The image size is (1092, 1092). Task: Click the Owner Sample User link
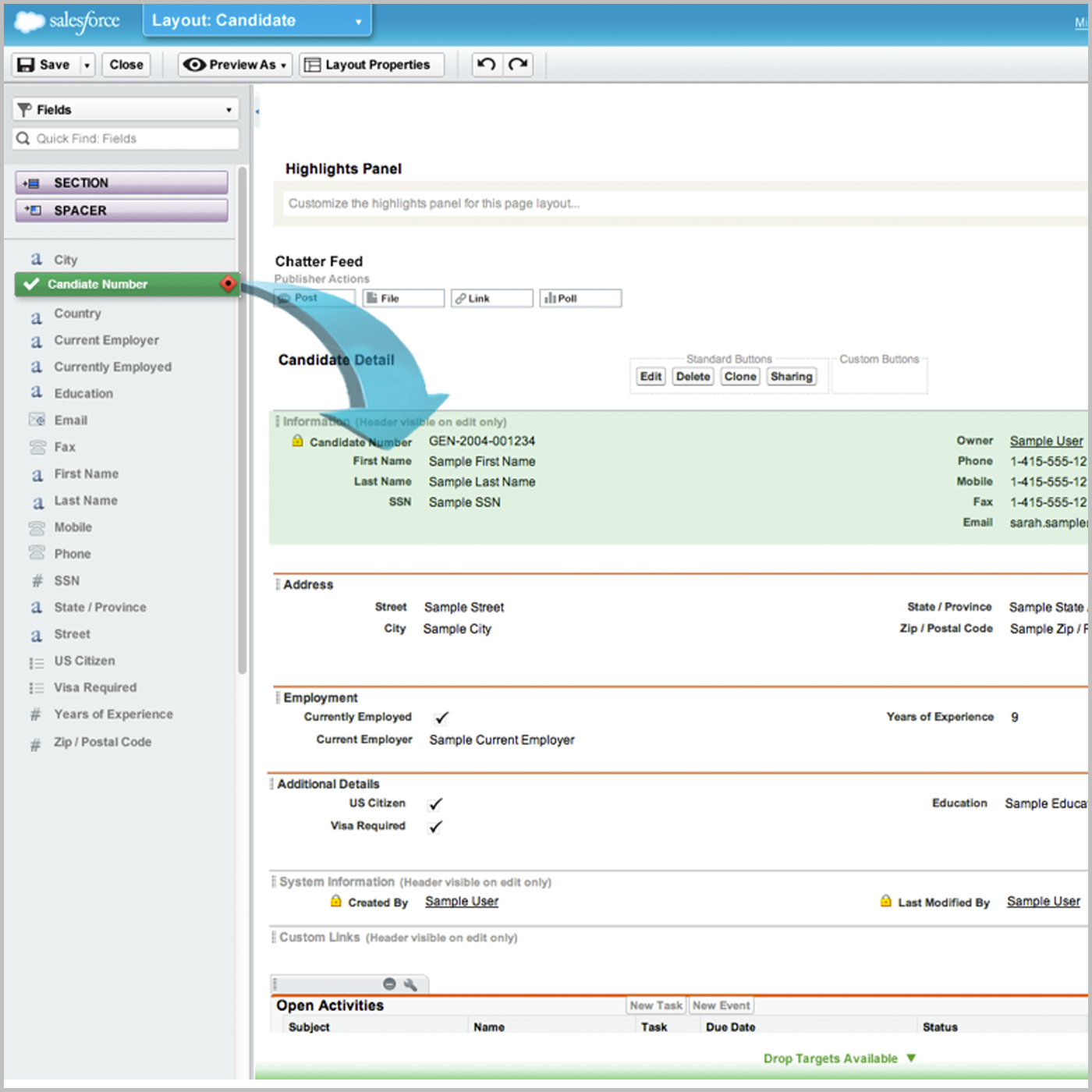1046,441
